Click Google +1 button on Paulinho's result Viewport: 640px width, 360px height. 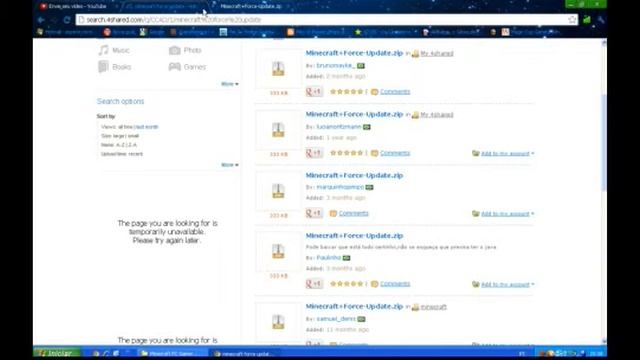pyautogui.click(x=314, y=284)
